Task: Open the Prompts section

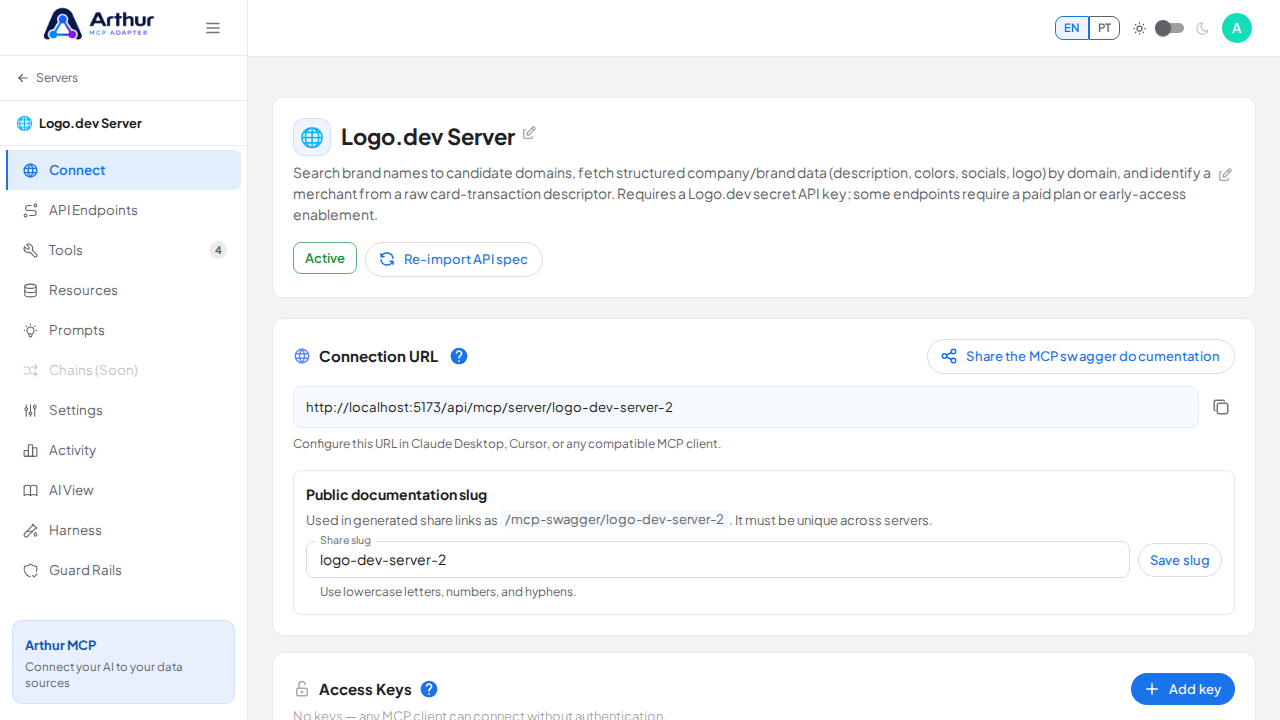Action: (124, 330)
